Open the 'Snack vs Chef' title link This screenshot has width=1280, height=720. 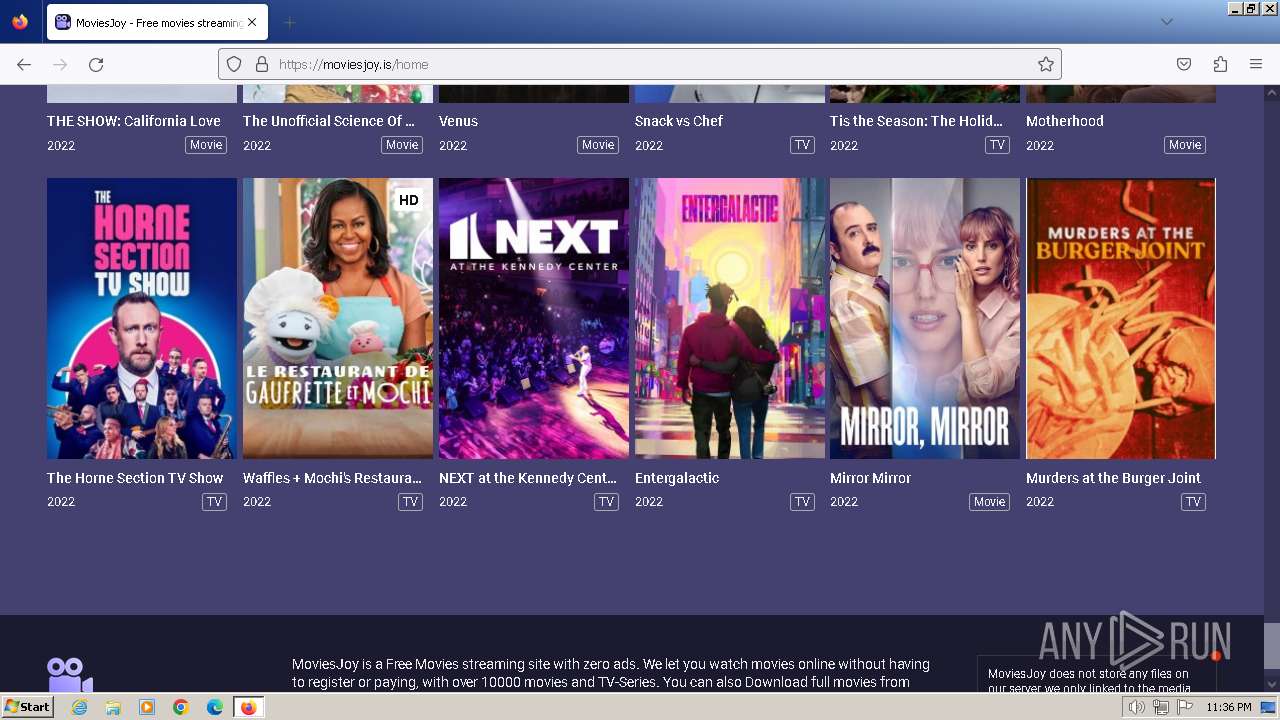(679, 121)
